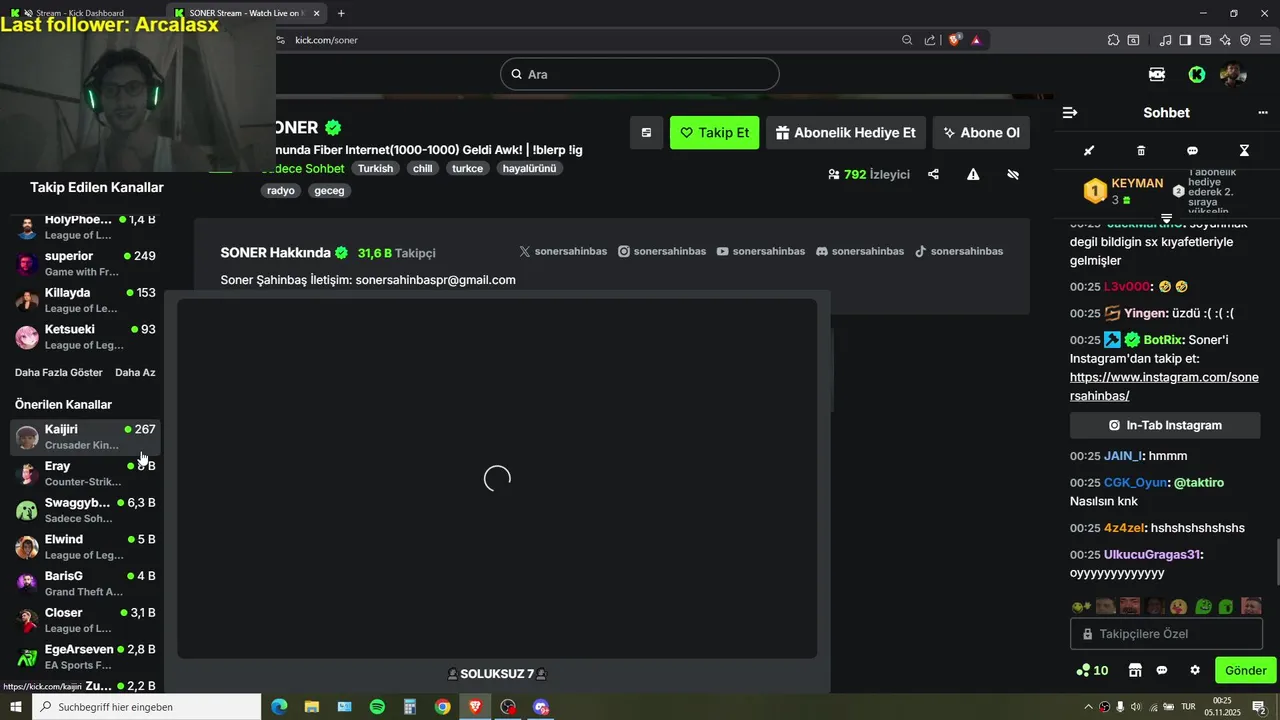Expand the gift leaderboard handle
This screenshot has height=720, width=1280.
click(x=1166, y=217)
